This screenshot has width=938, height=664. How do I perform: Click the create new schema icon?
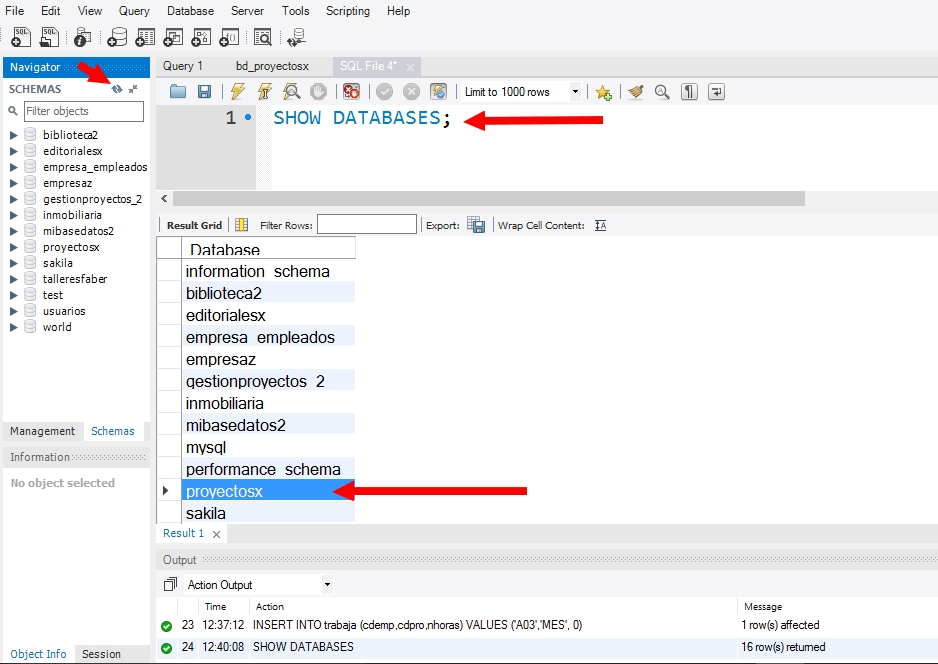coord(117,37)
